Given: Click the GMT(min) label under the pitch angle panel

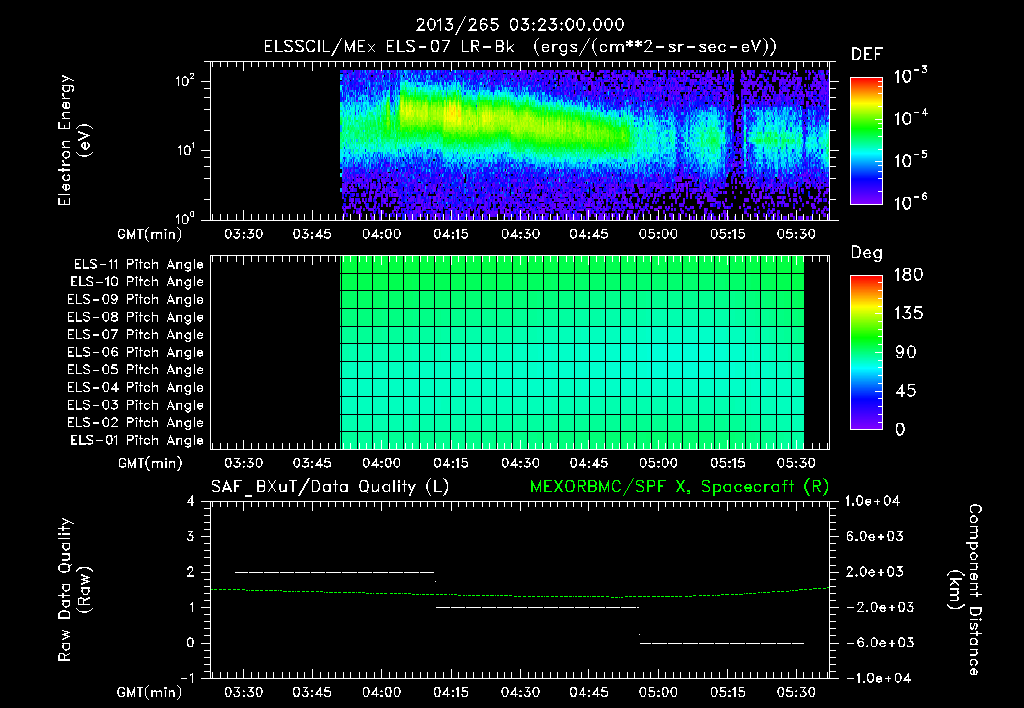Looking at the screenshot, I should pos(150,464).
